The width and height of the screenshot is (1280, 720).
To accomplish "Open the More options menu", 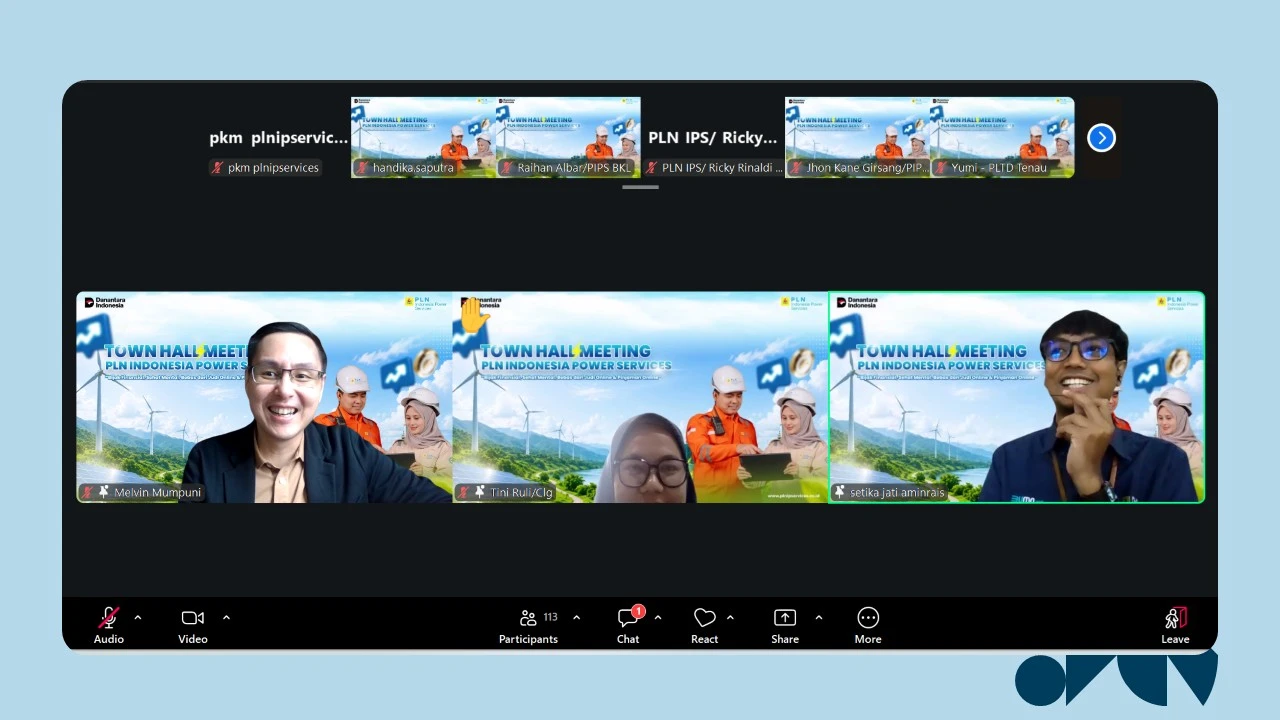I will (x=868, y=626).
